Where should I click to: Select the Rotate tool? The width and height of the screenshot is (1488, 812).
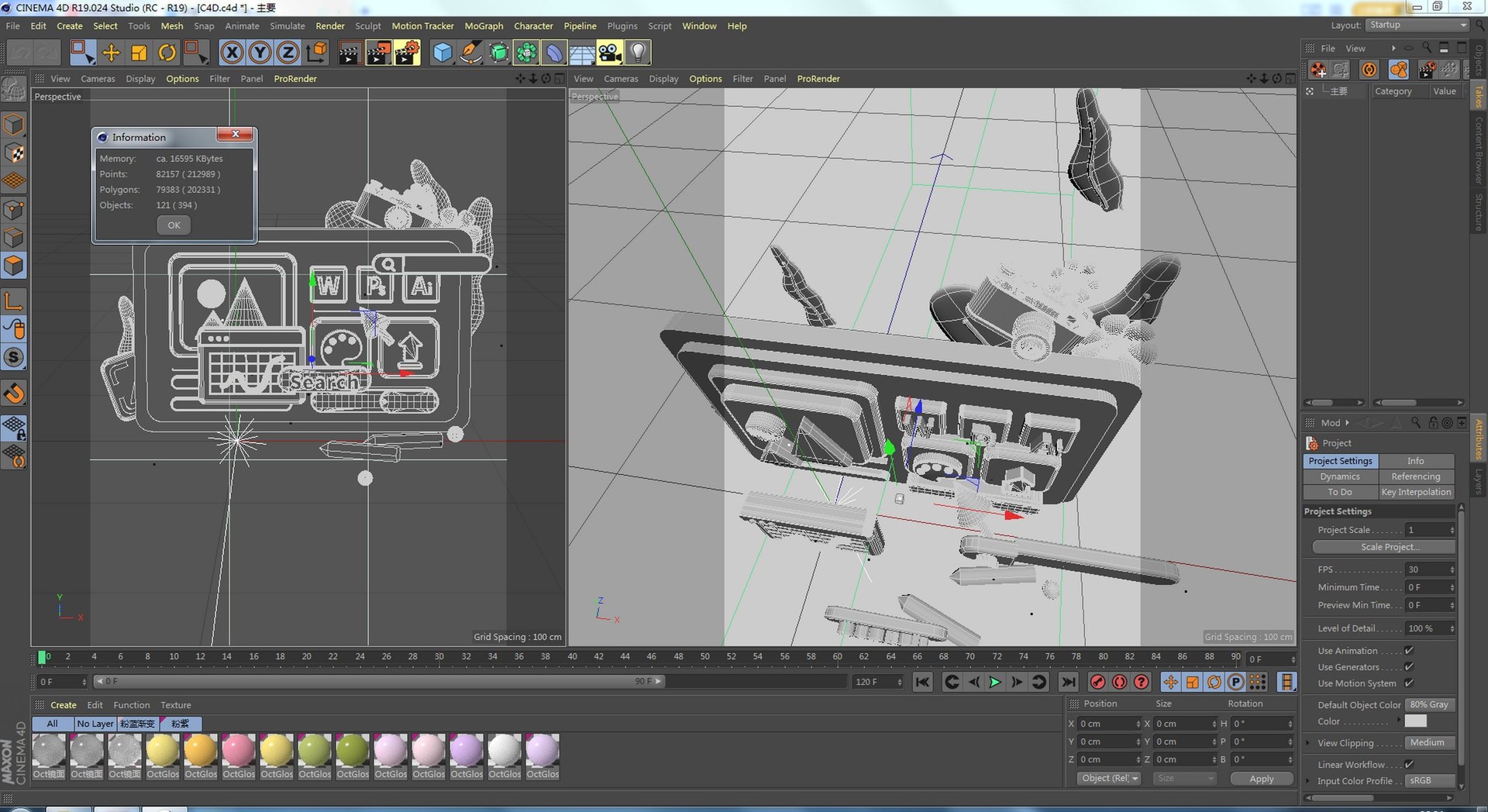[167, 53]
